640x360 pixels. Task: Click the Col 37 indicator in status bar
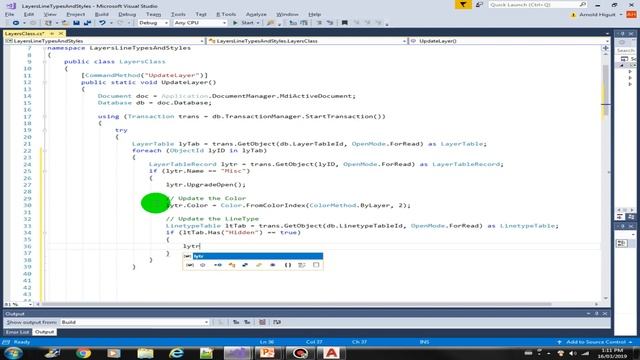pyautogui.click(x=314, y=342)
